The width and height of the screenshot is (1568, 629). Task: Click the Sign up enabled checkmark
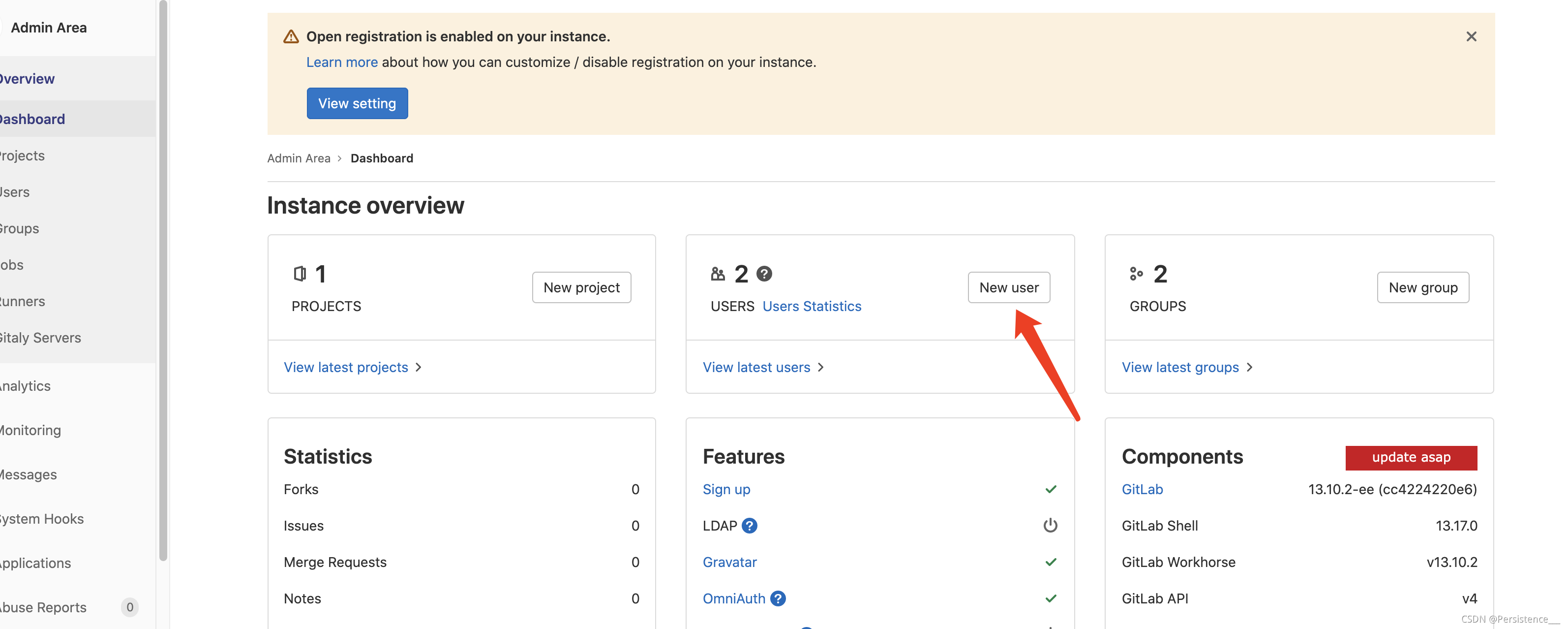pos(1051,490)
